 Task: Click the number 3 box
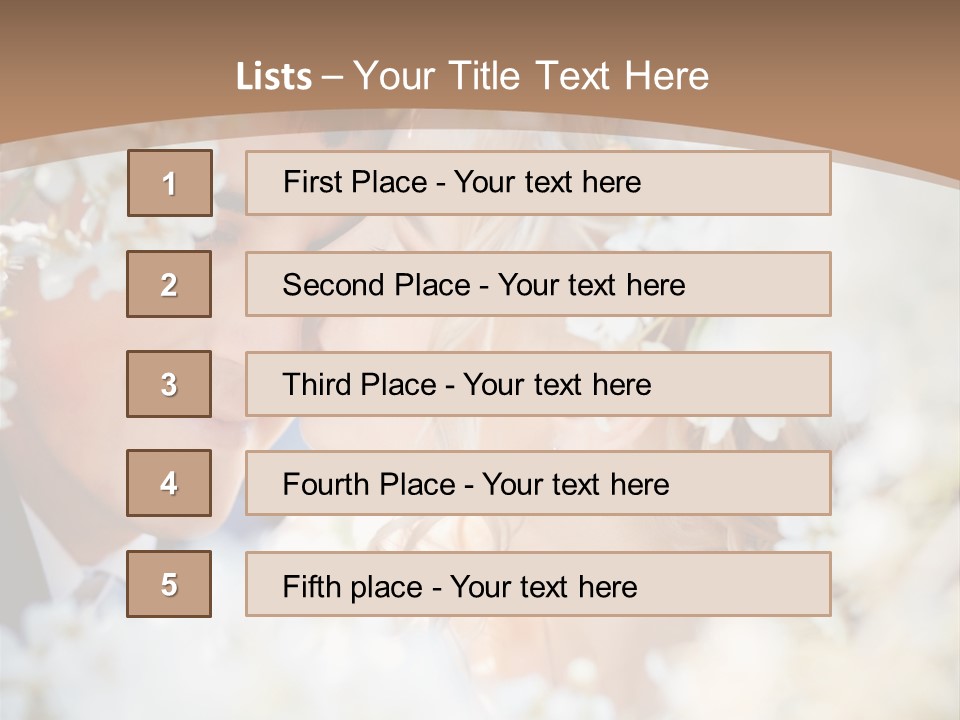pos(169,384)
